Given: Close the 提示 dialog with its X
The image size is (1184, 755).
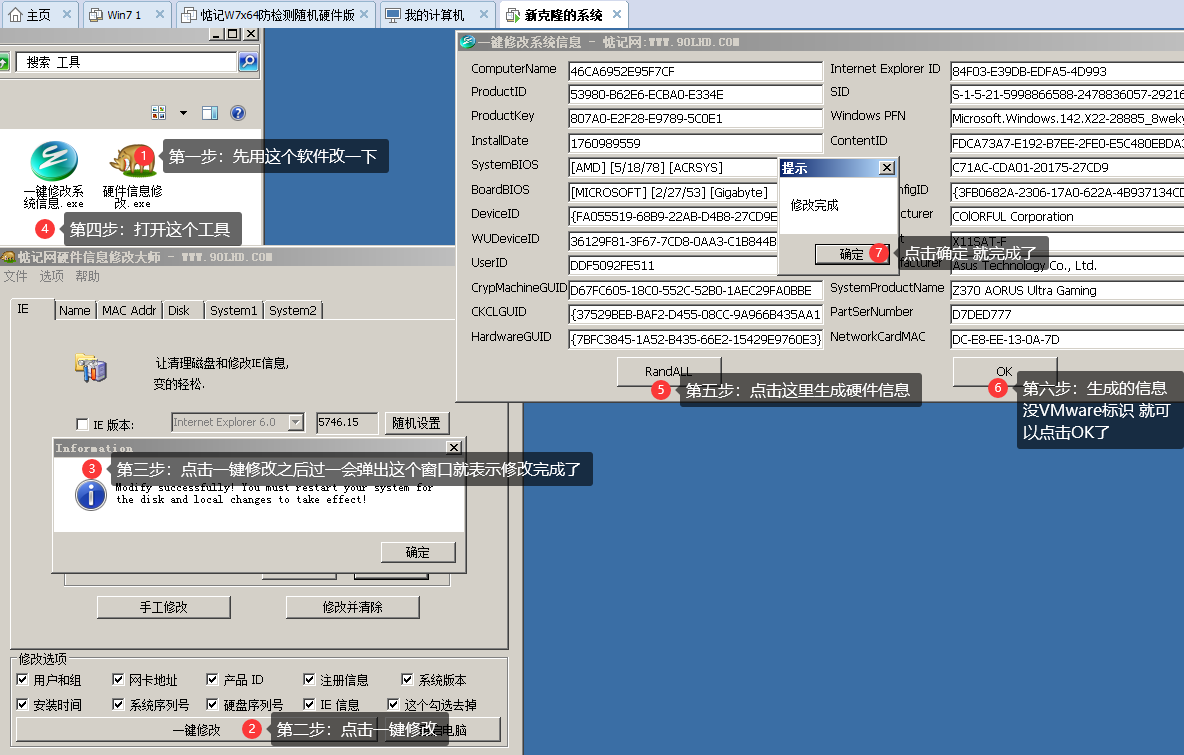Looking at the screenshot, I should (x=887, y=168).
